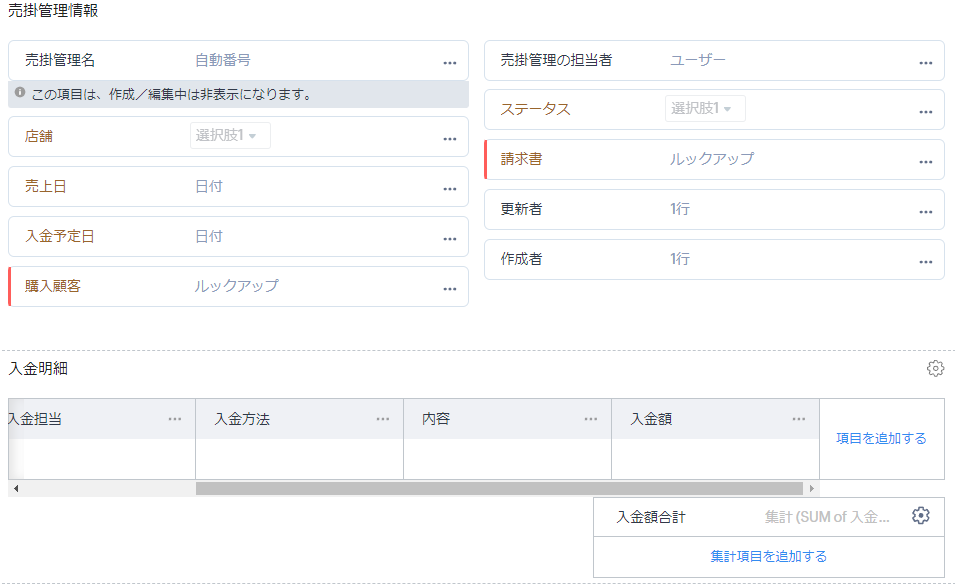Image resolution: width=955 pixels, height=588 pixels.
Task: Open options menu for 売掛管理名 field
Action: click(449, 63)
